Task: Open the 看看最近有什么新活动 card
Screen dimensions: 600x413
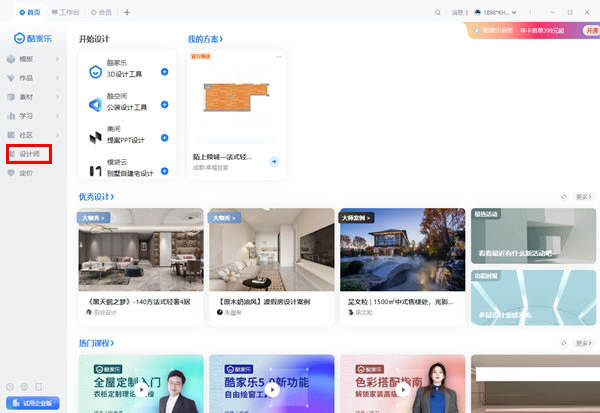Action: pos(533,236)
